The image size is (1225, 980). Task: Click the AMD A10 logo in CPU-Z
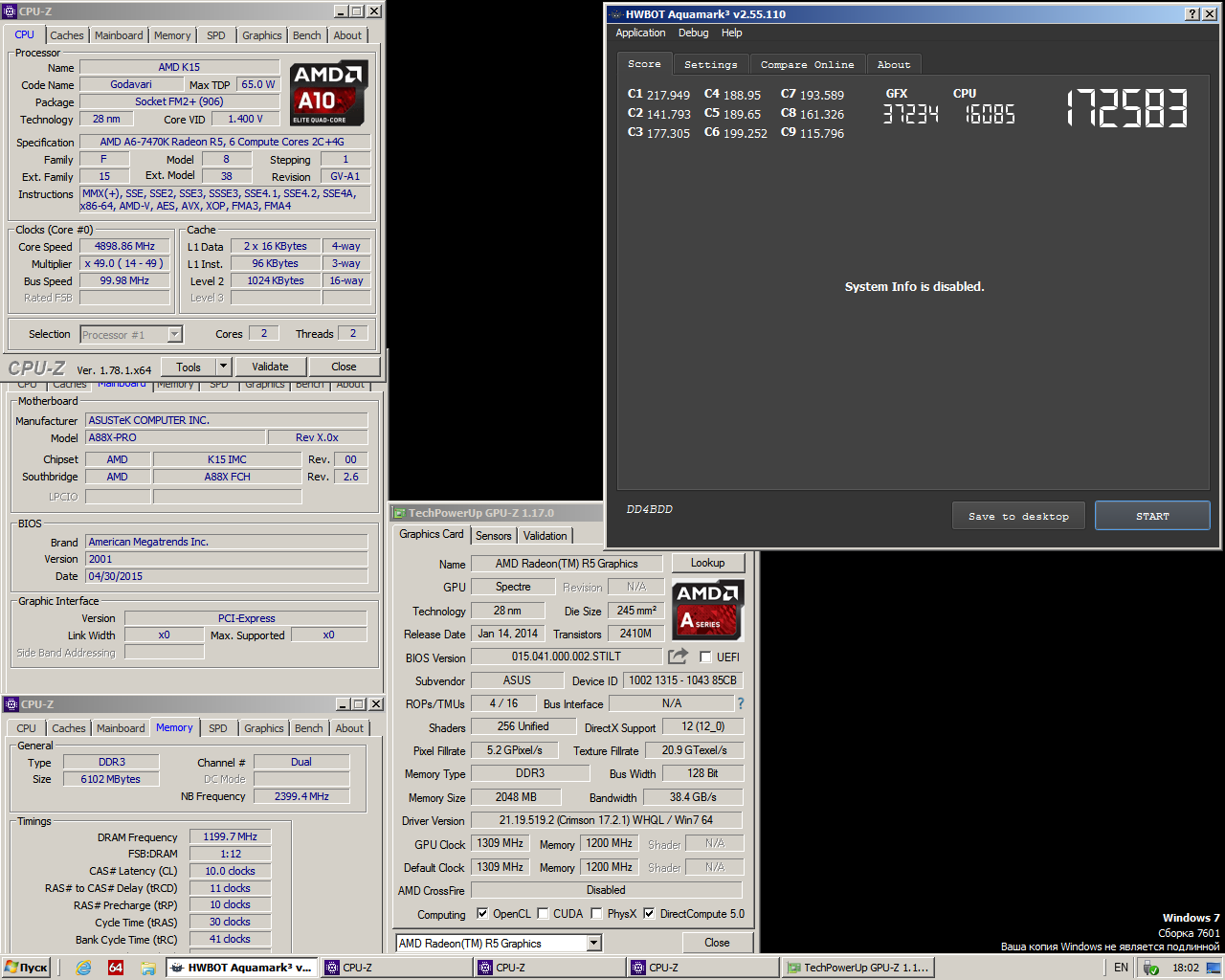point(329,94)
